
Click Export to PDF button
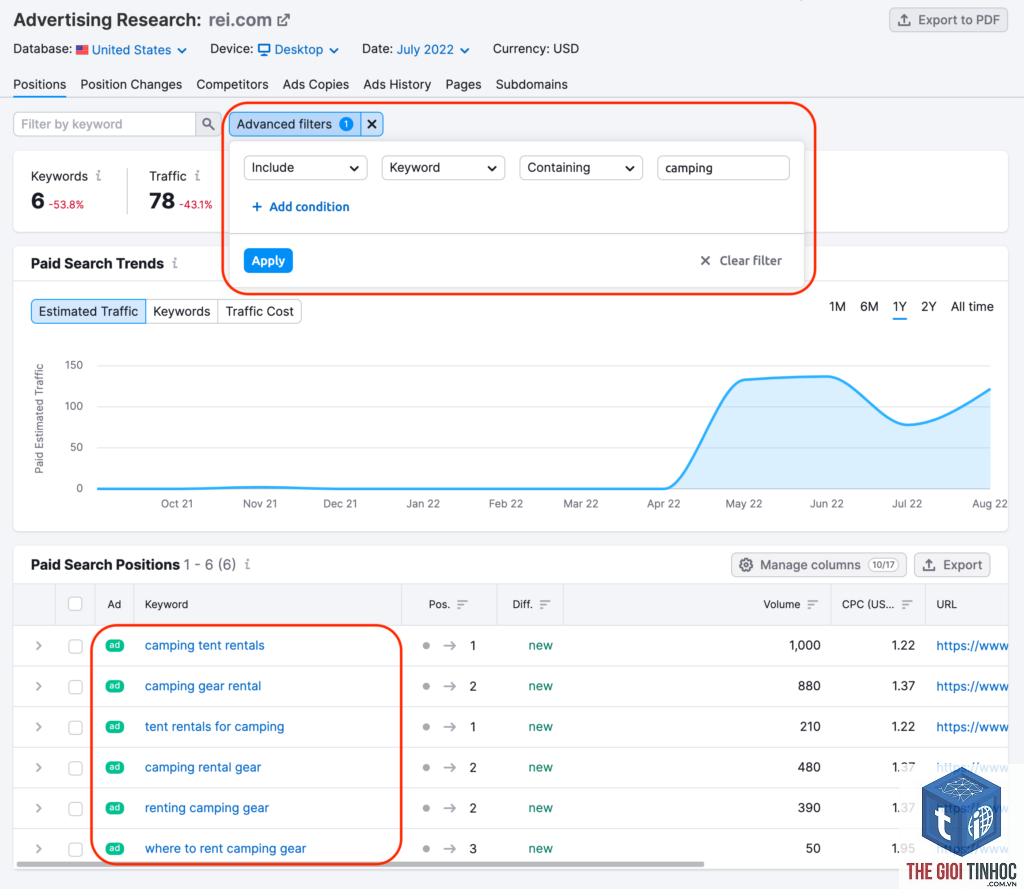[x=948, y=20]
